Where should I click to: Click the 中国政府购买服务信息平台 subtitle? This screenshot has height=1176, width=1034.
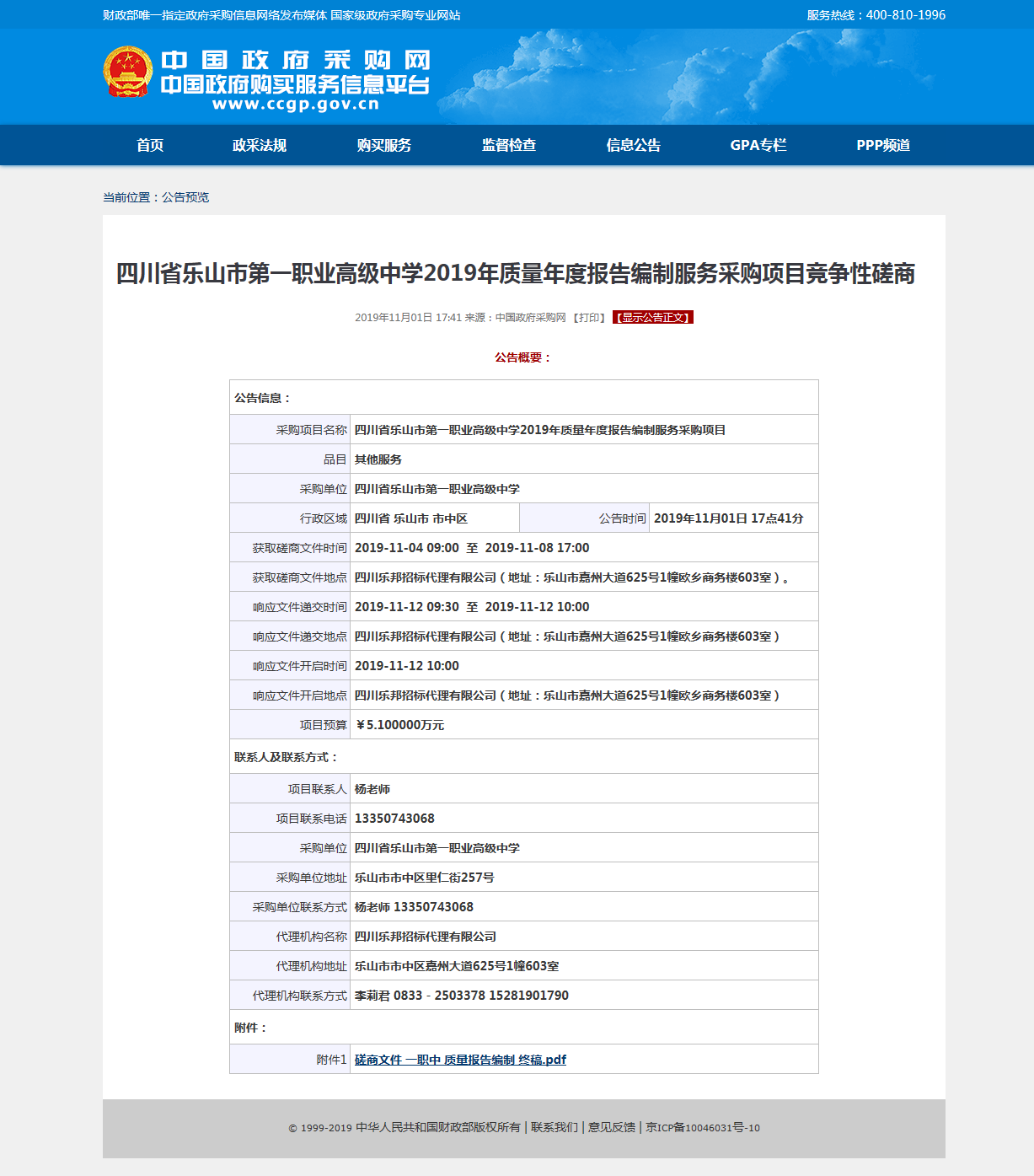click(x=296, y=84)
